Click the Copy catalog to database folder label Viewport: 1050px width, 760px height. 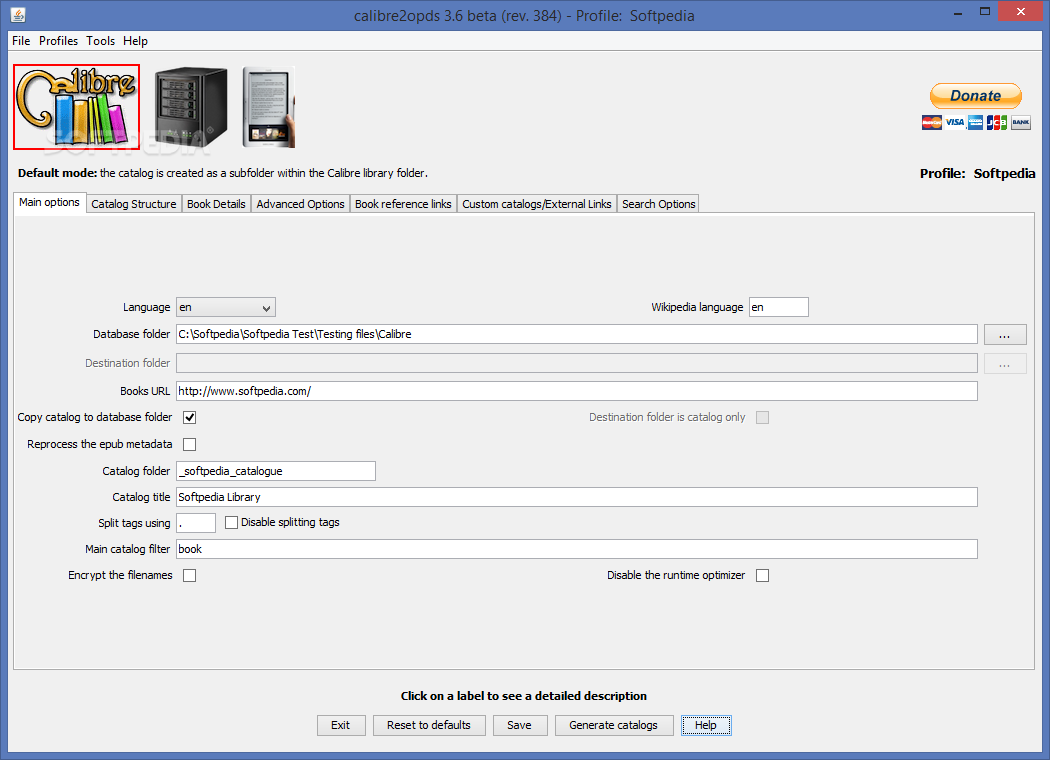tap(94, 417)
